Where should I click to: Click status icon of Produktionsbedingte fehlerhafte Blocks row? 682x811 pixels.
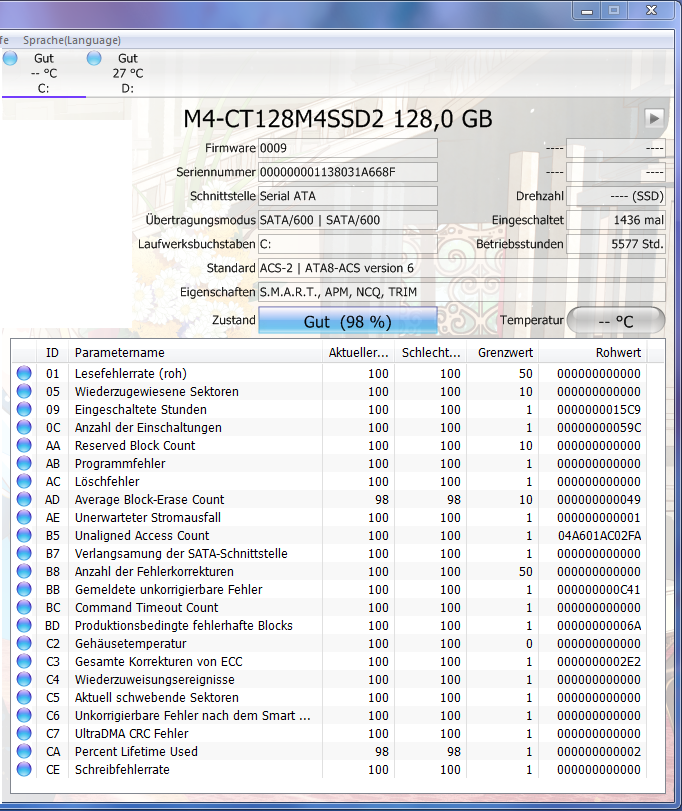tap(24, 625)
